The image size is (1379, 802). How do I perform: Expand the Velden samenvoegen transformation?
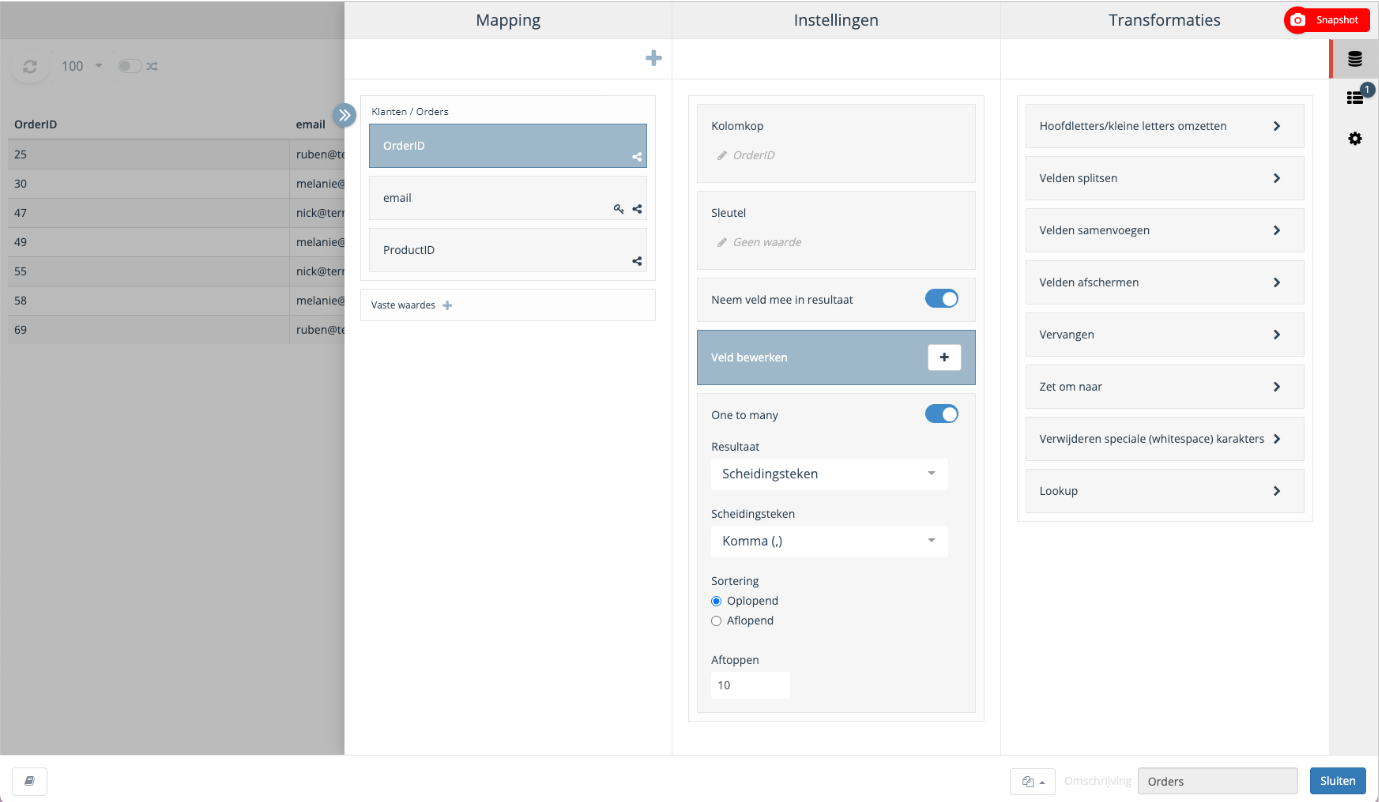1165,230
